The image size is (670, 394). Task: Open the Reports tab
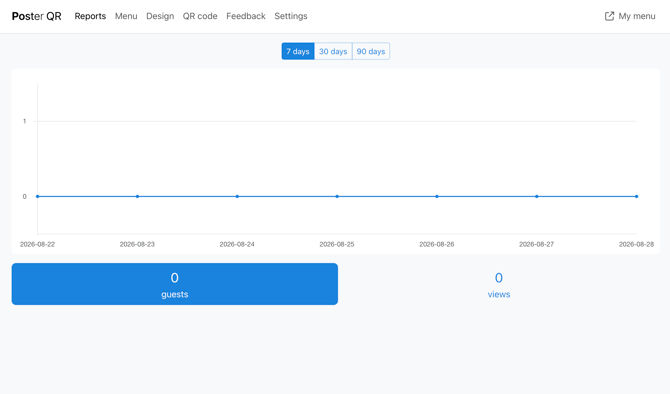pyautogui.click(x=90, y=16)
